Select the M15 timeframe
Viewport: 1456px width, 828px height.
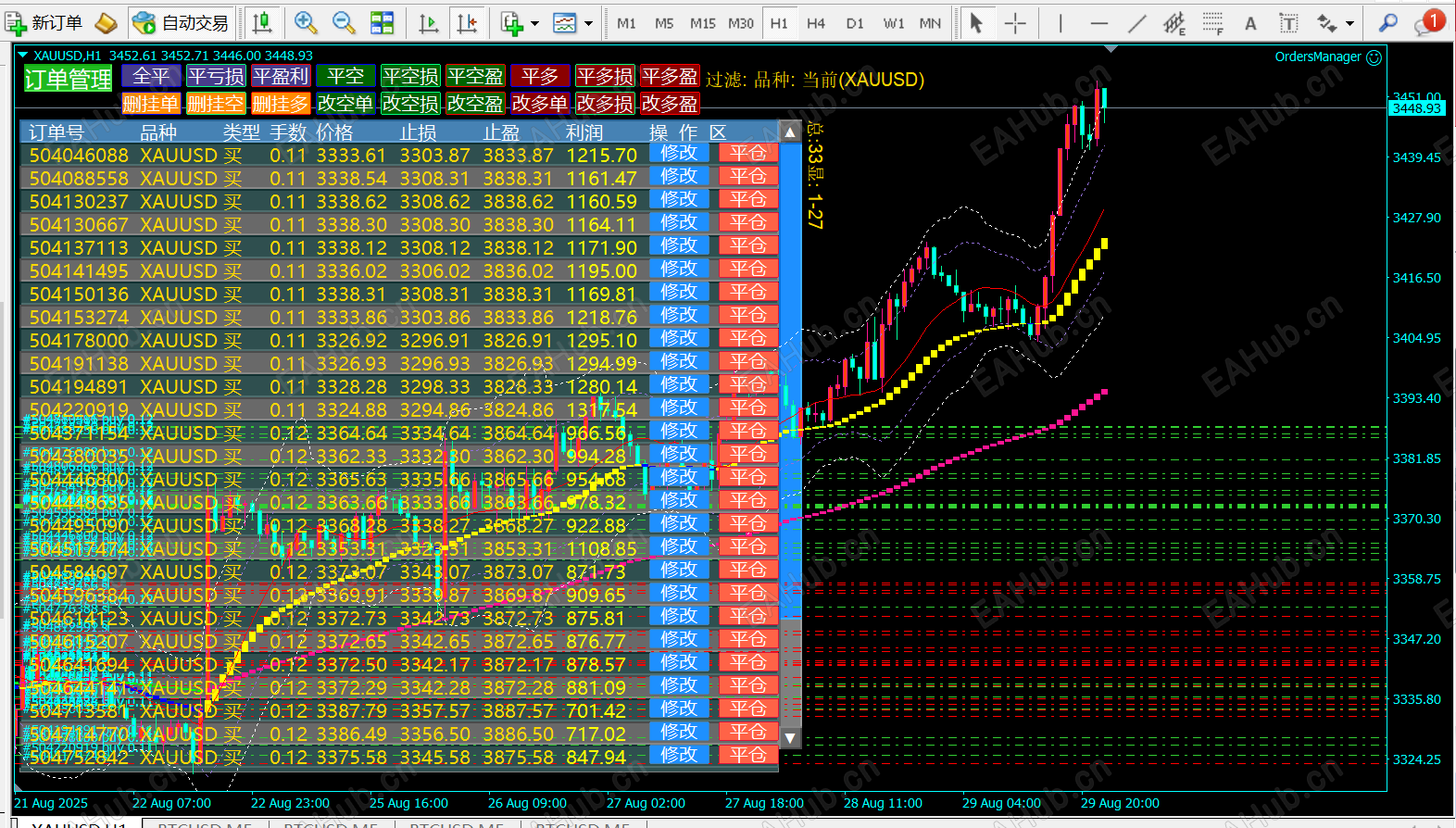[703, 23]
